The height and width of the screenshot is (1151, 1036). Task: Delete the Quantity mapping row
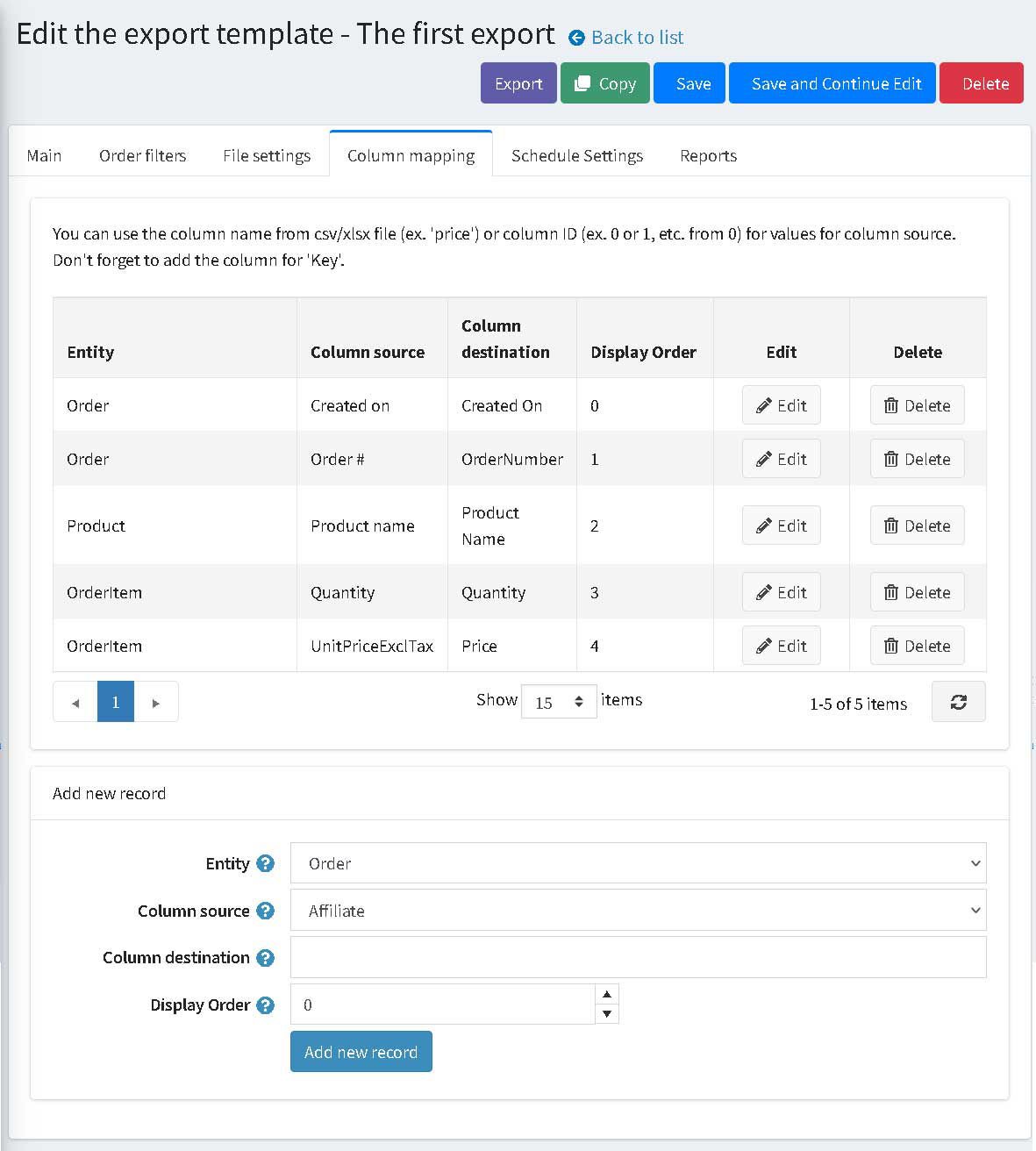(918, 592)
